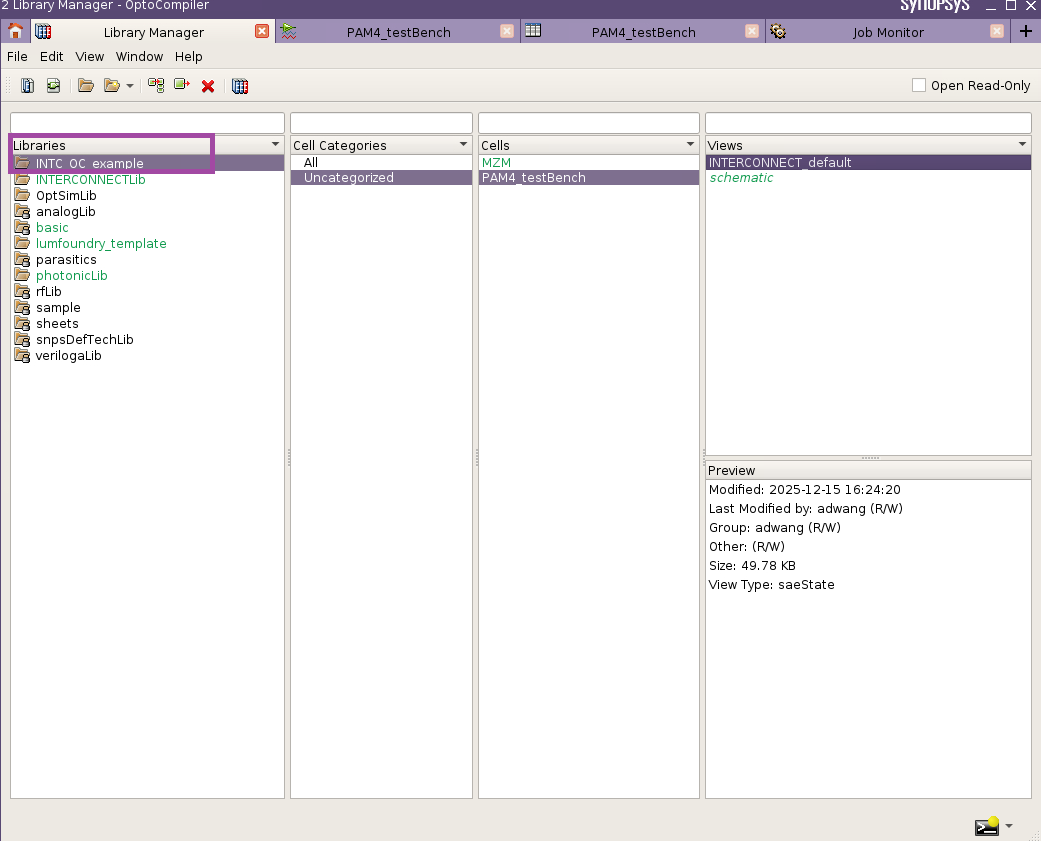This screenshot has width=1041, height=841.
Task: Click the Open With folder icon
Action: [x=112, y=86]
